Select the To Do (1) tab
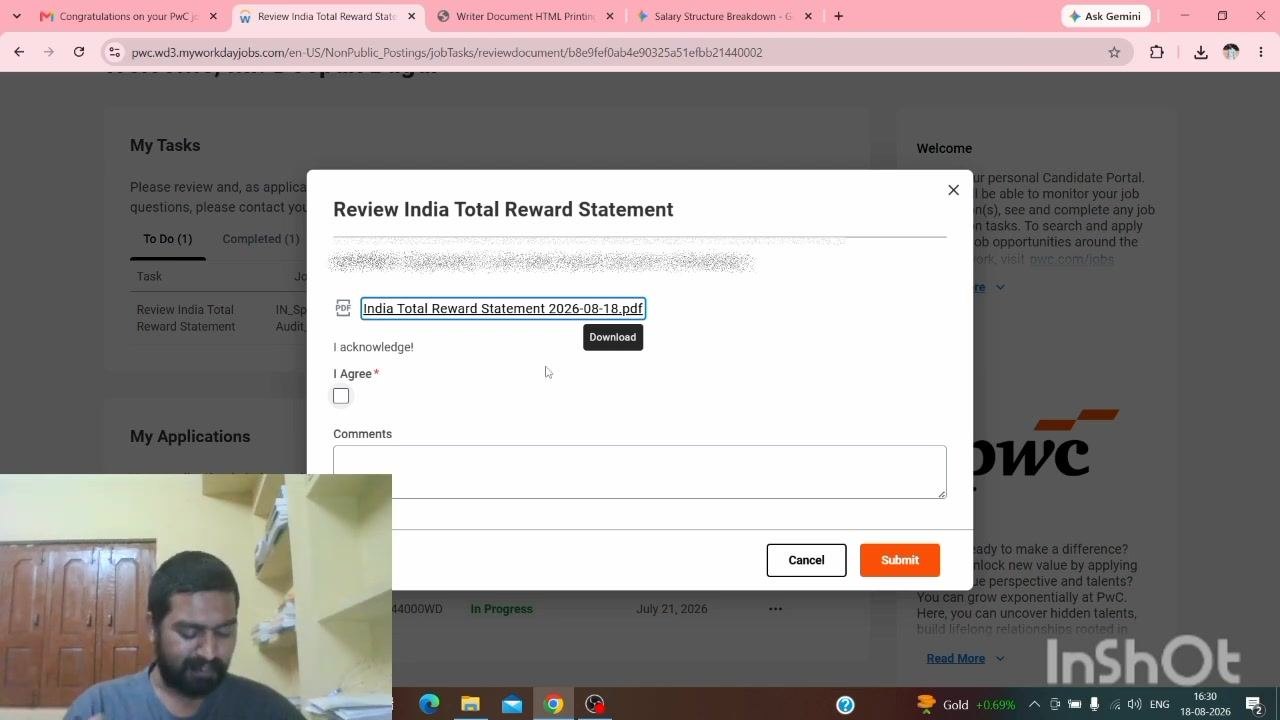Screen dimensions: 1280x720 [167, 239]
